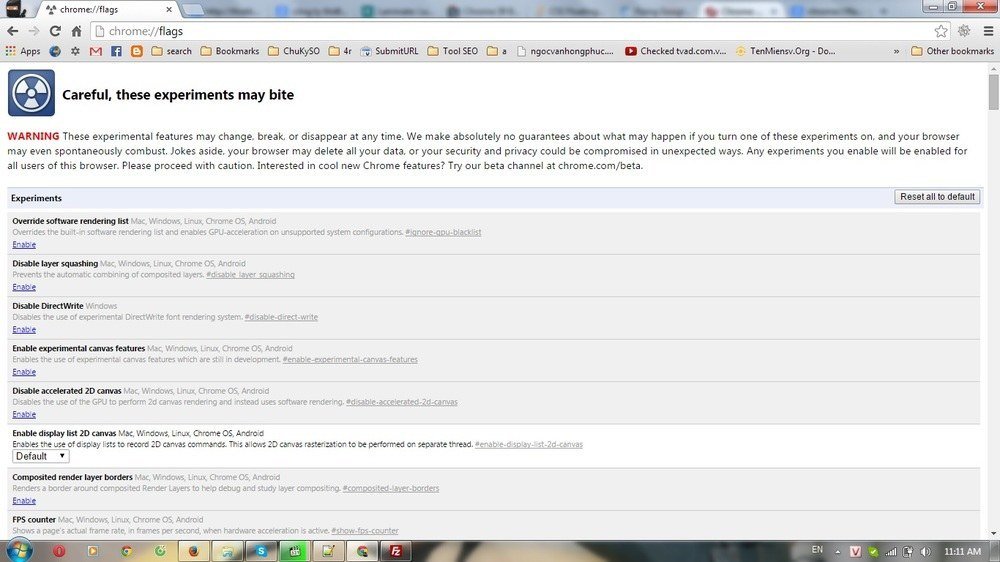The image size is (1000, 562).
Task: Launch Opera from the taskbar
Action: (59, 551)
